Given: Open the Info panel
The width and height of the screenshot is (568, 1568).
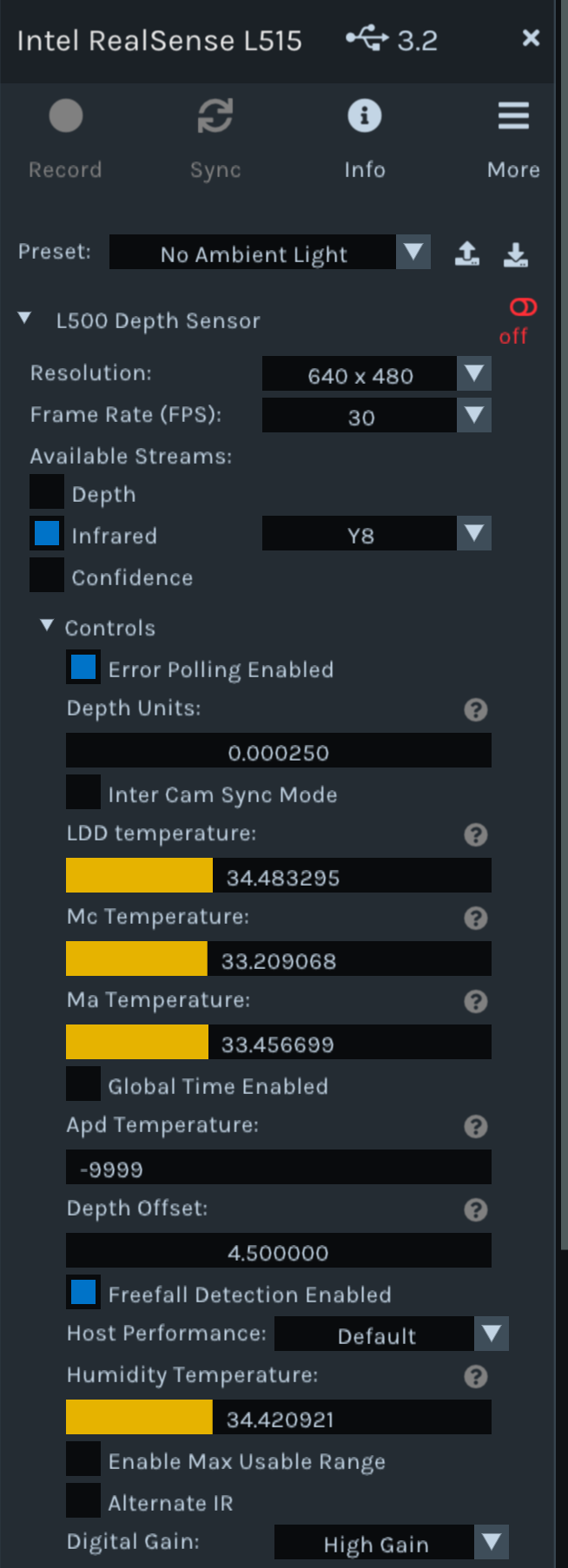Looking at the screenshot, I should click(x=365, y=114).
